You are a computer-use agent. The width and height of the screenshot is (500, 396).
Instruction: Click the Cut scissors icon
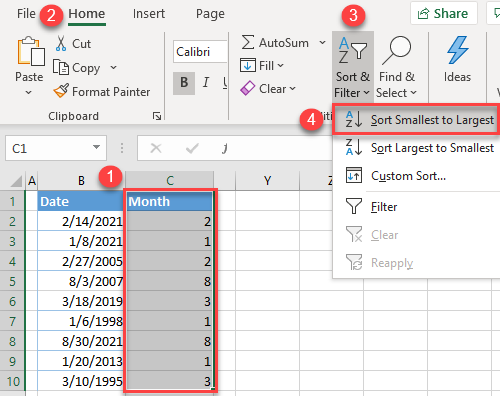pyautogui.click(x=61, y=43)
